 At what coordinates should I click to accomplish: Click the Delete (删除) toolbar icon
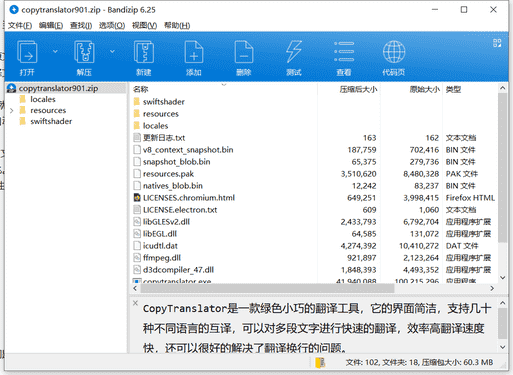[x=244, y=52]
